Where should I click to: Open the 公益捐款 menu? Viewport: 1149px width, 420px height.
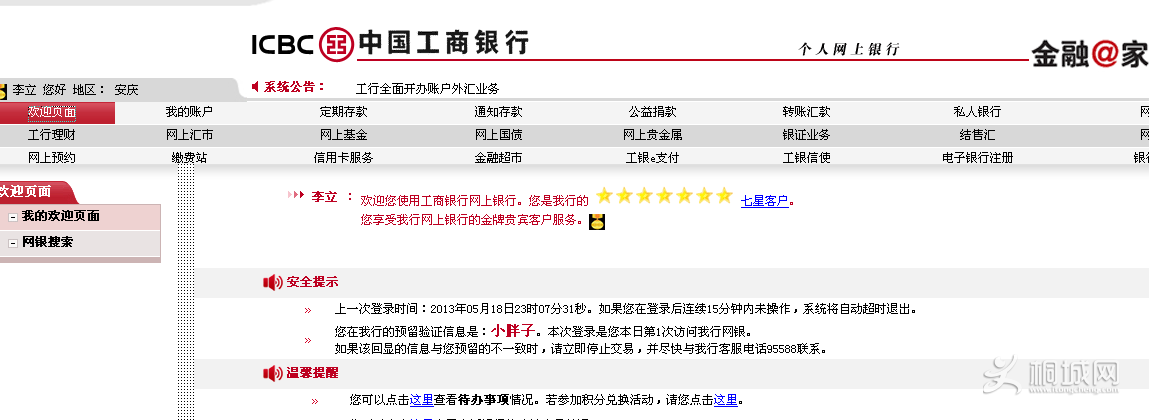(x=652, y=112)
